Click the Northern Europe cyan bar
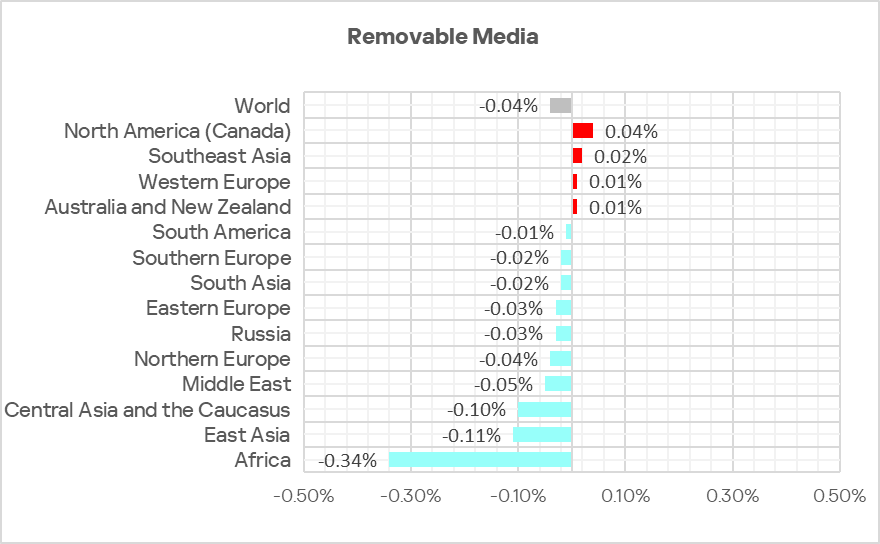Screen dimensions: 880x544 coord(560,359)
